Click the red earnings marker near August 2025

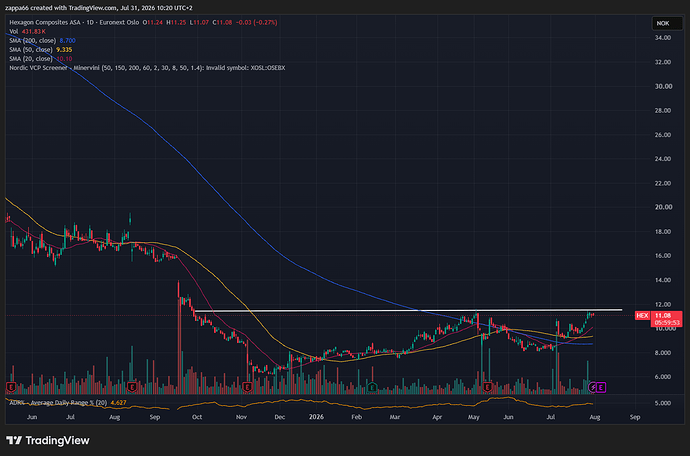[132, 387]
